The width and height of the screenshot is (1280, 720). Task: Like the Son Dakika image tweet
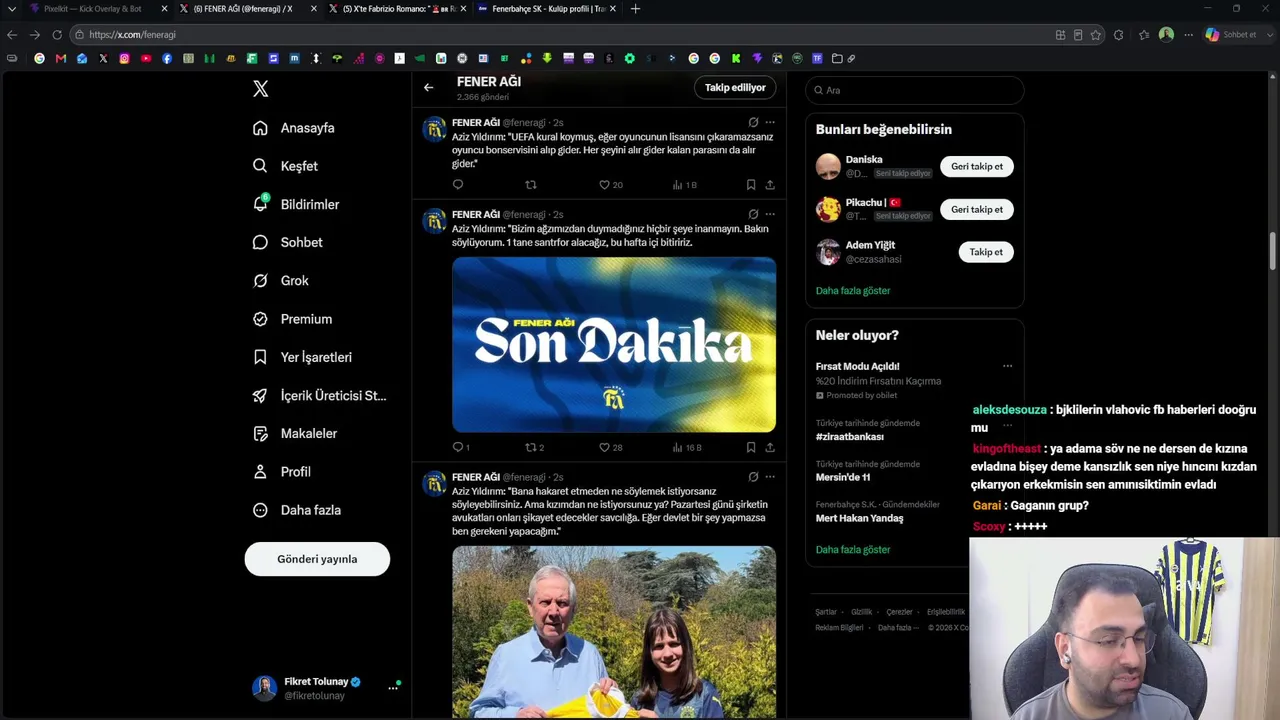pyautogui.click(x=610, y=447)
